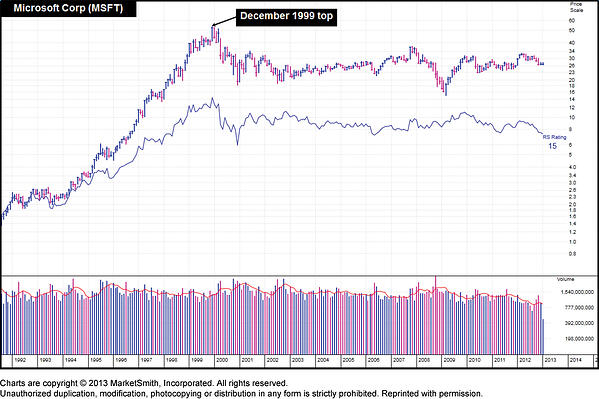Click the 4.0 price scale value
The width and height of the screenshot is (599, 399).
click(x=572, y=167)
